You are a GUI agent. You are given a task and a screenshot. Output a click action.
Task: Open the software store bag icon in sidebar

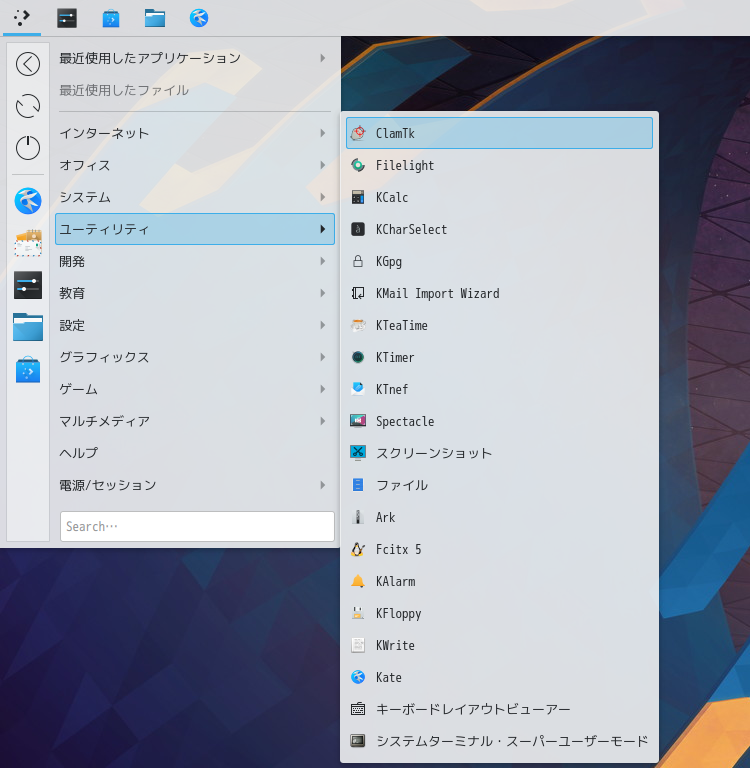pyautogui.click(x=28, y=370)
